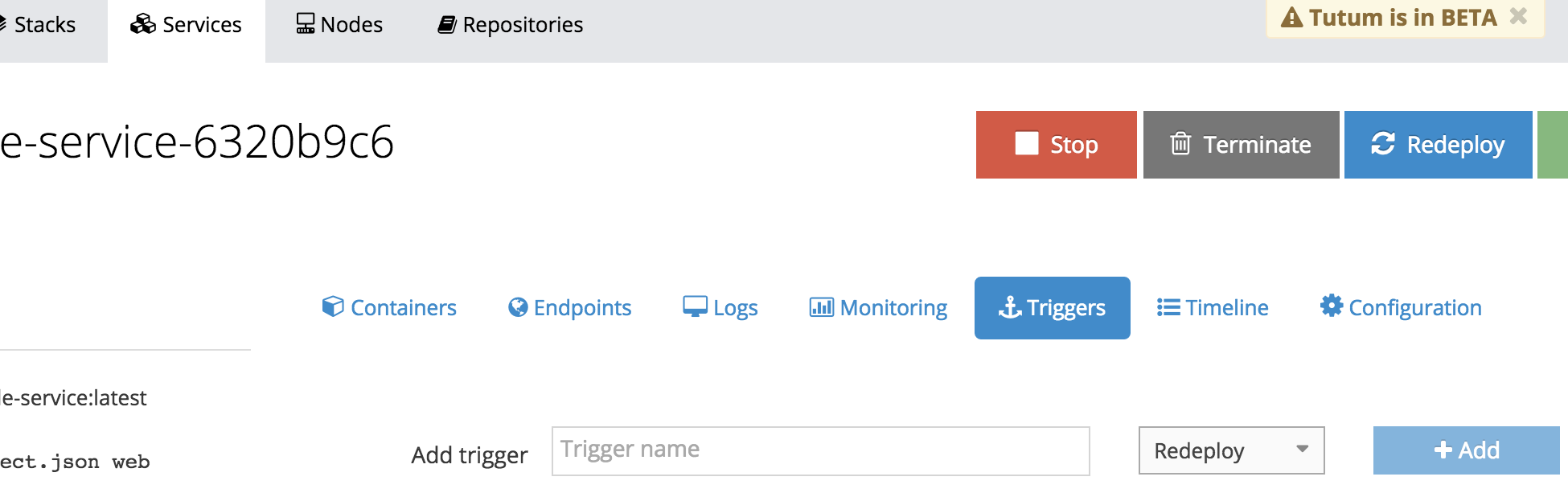
Task: Click the Endpoints globe icon
Action: point(518,307)
